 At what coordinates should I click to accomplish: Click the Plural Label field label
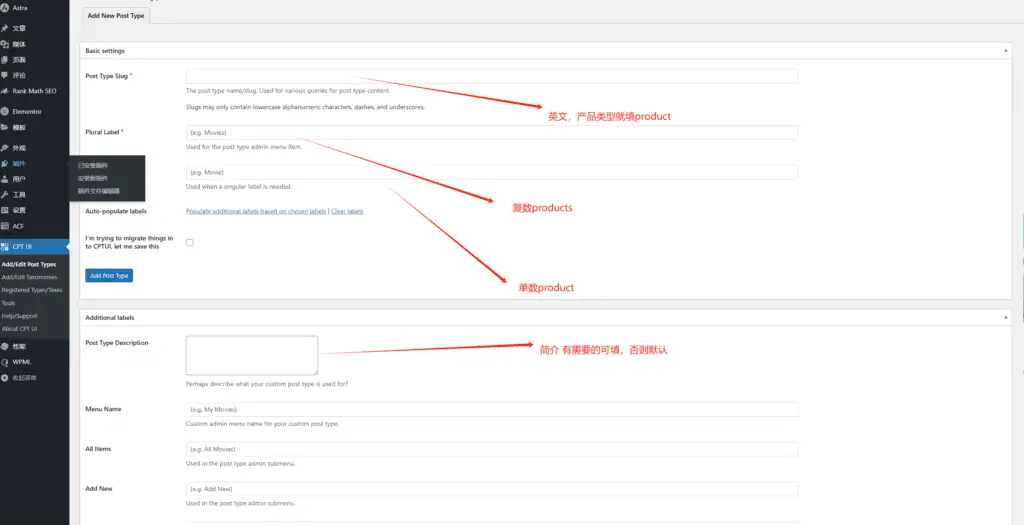tap(103, 132)
